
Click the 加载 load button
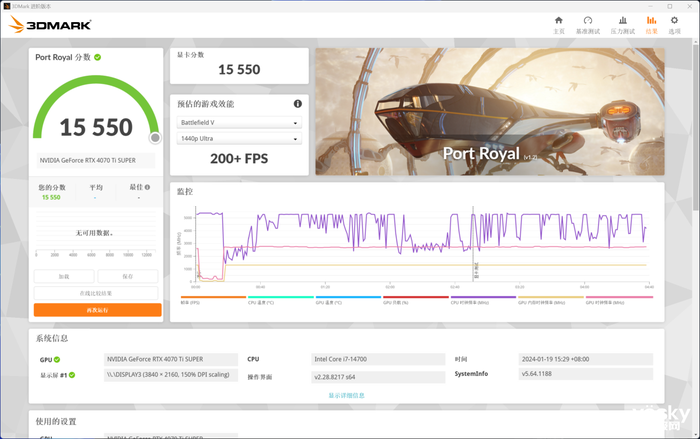coord(64,276)
